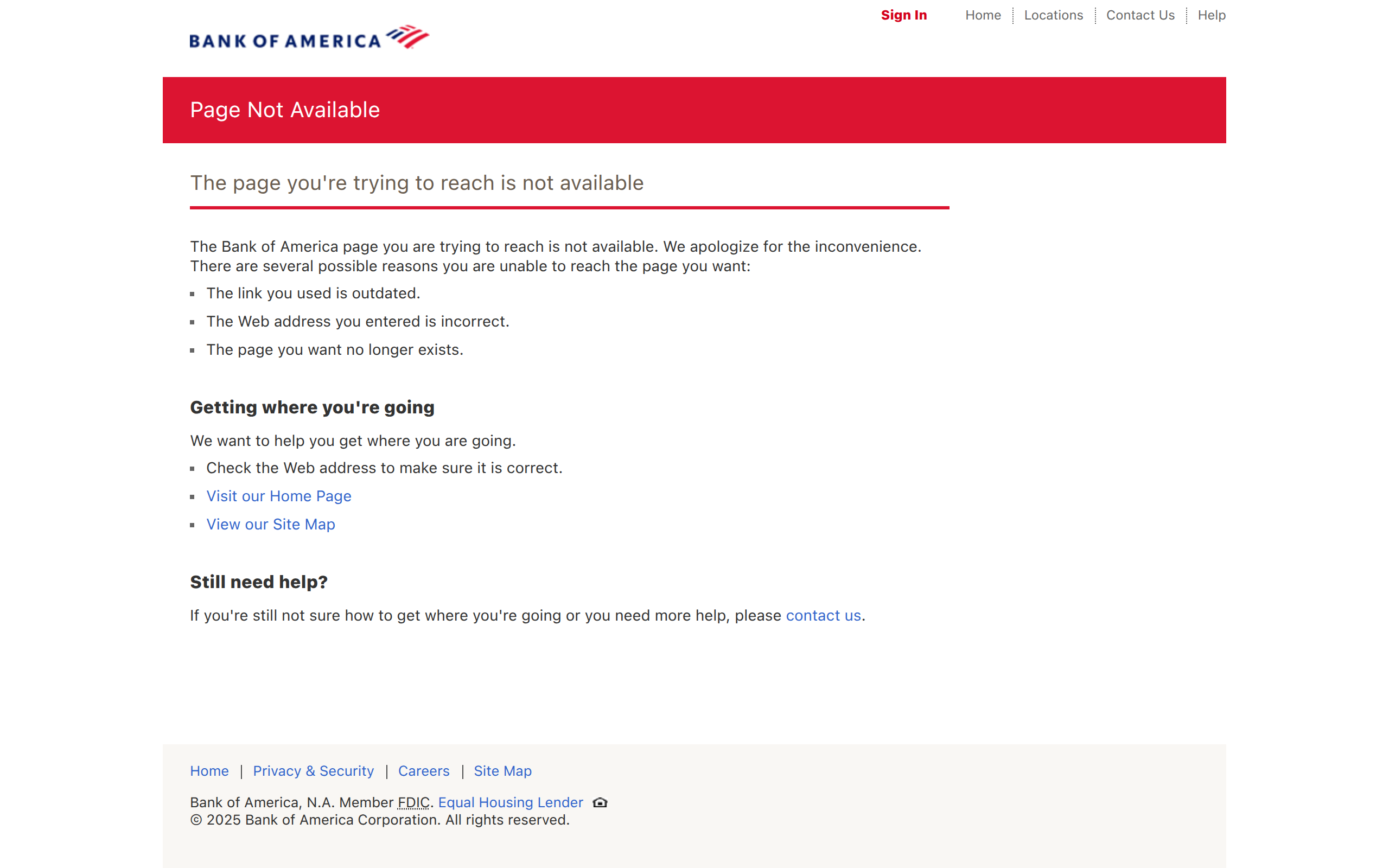Click the contact us link under Still need help
The width and height of the screenshot is (1389, 868).
(x=824, y=615)
